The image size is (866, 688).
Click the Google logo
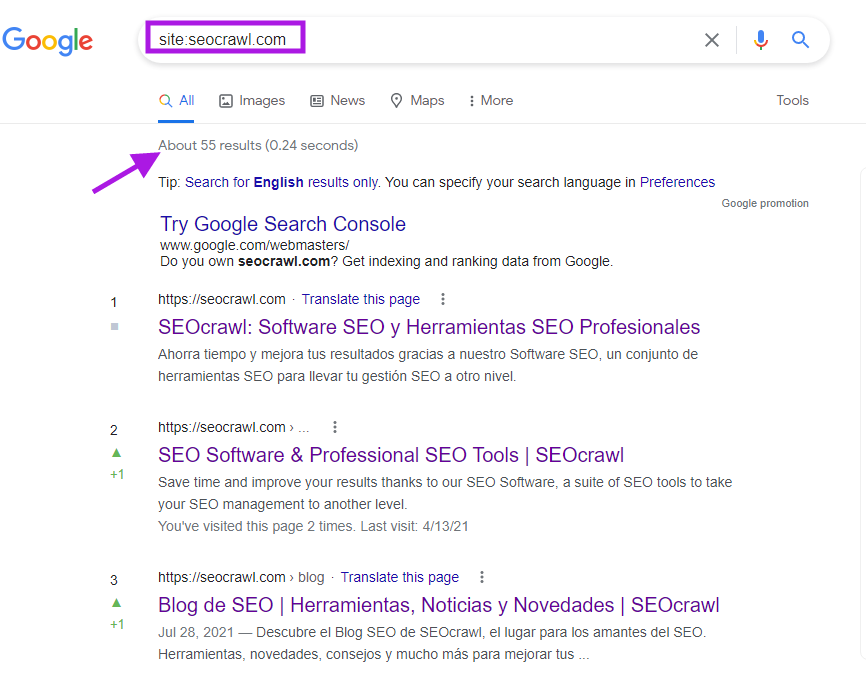pos(47,40)
